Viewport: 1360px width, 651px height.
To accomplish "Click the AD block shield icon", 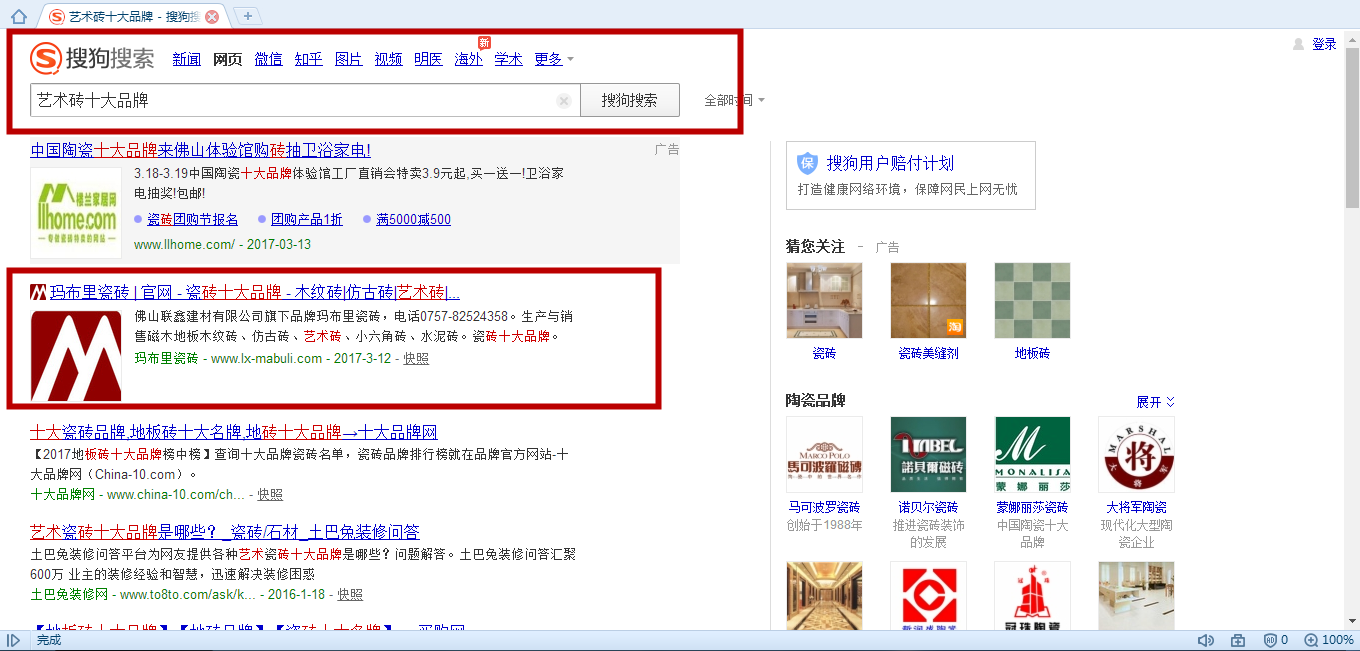I will [x=1270, y=640].
